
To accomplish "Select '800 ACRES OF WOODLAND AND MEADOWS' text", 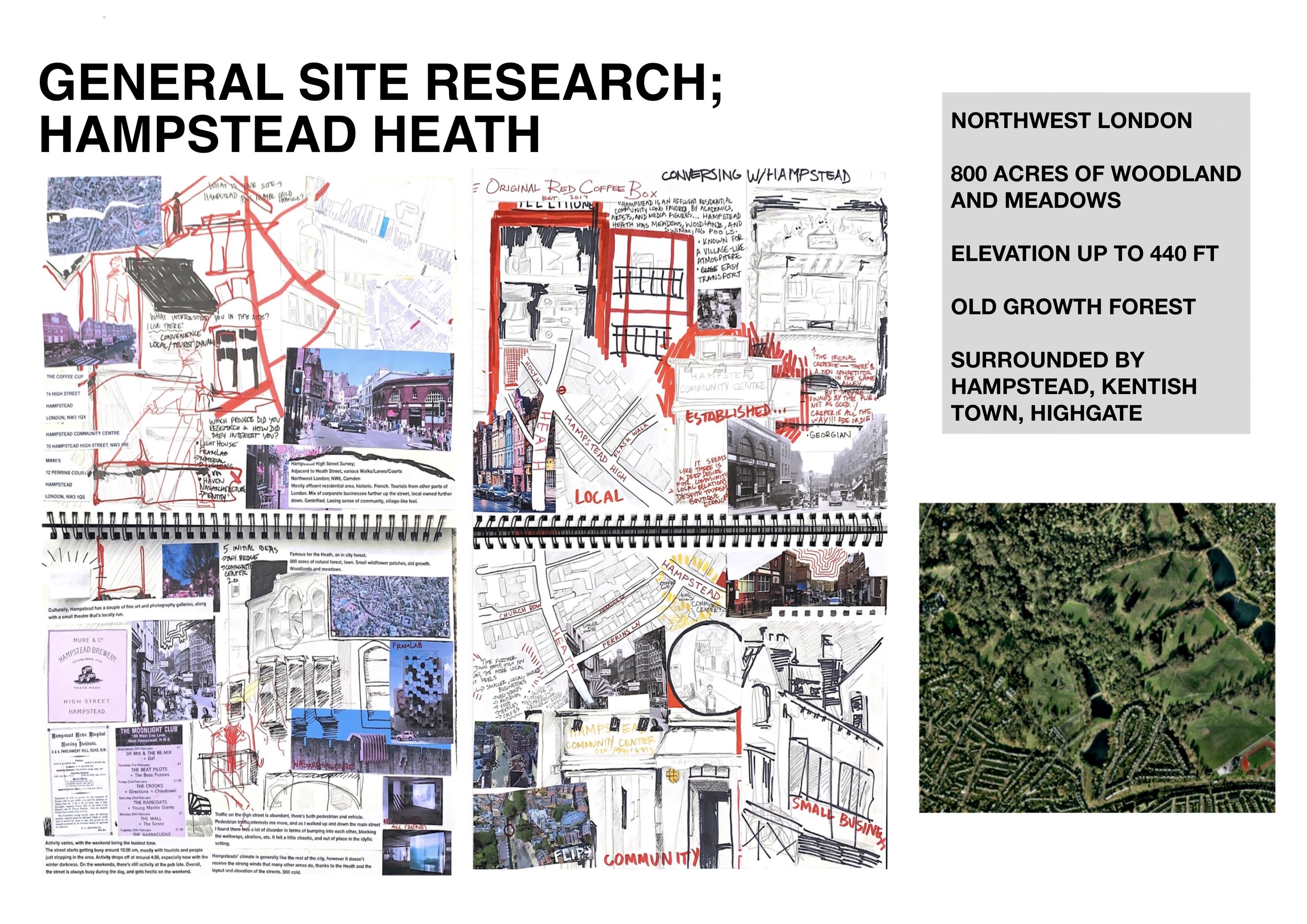I will 1096,187.
